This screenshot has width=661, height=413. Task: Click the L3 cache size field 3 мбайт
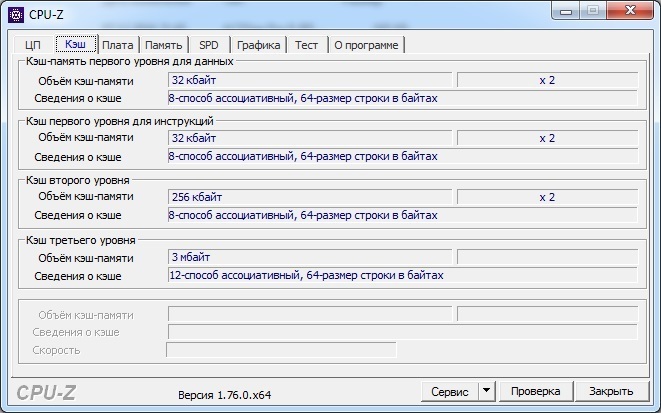click(310, 257)
